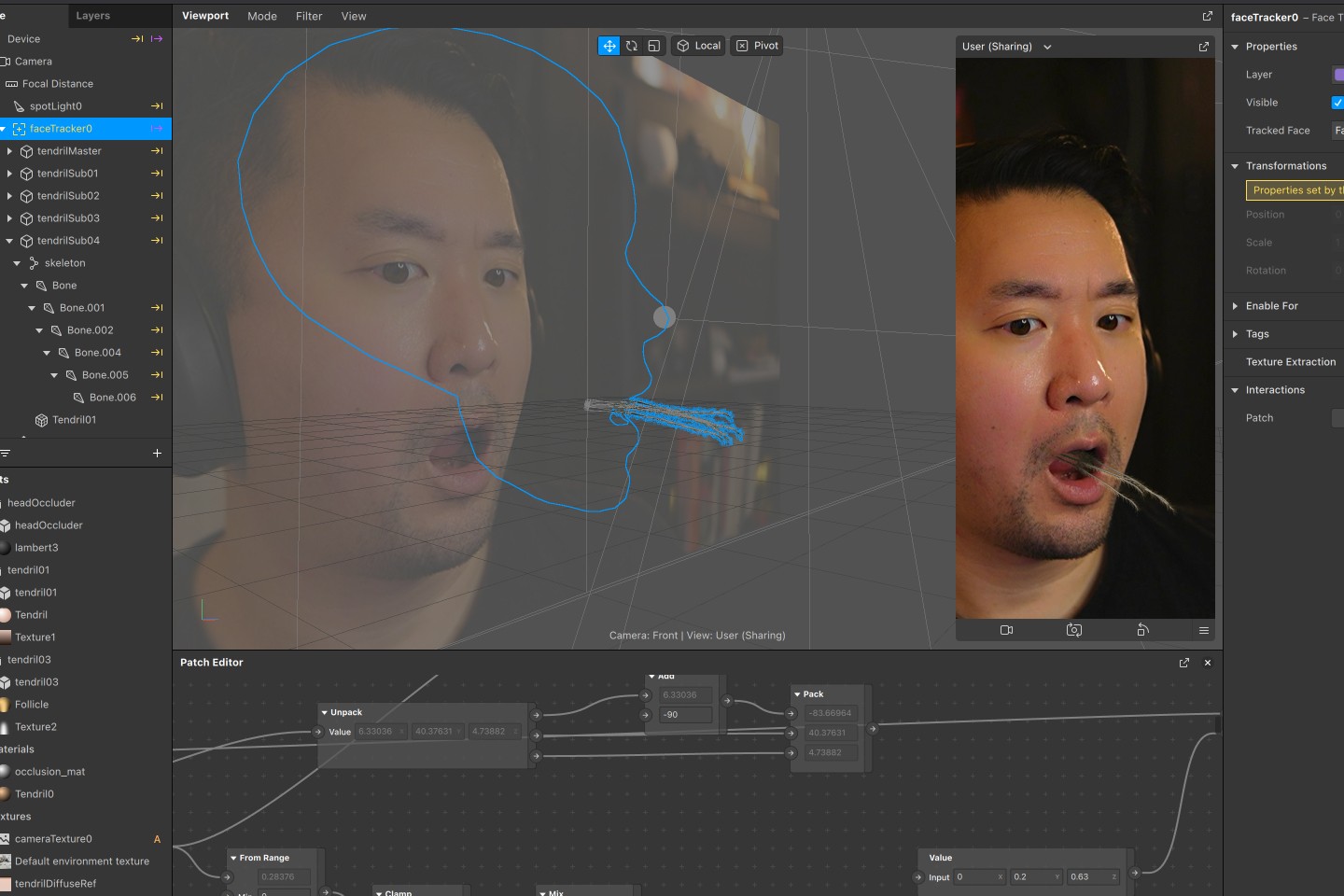This screenshot has width=1344, height=896.
Task: Select the move/translate manipulator tool
Action: [x=609, y=46]
